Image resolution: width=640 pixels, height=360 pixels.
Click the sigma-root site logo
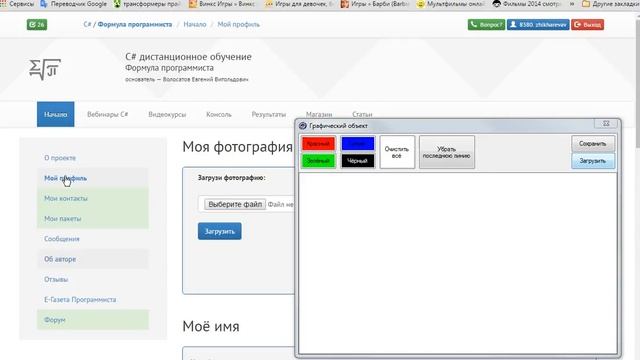(45, 69)
